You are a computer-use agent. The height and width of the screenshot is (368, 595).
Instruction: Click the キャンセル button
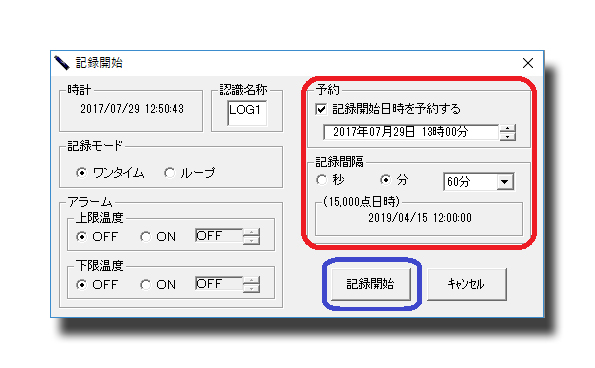(x=467, y=284)
